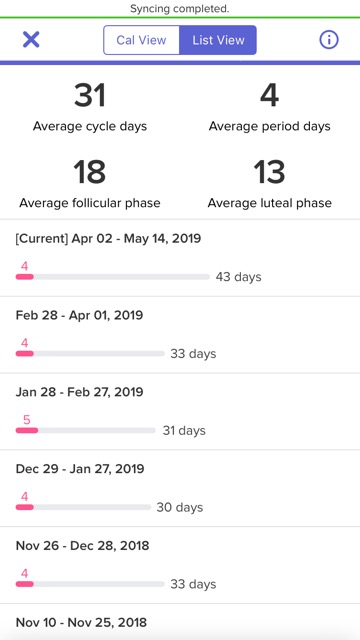Select the List View toggle
This screenshot has height=640, width=360.
(x=218, y=40)
